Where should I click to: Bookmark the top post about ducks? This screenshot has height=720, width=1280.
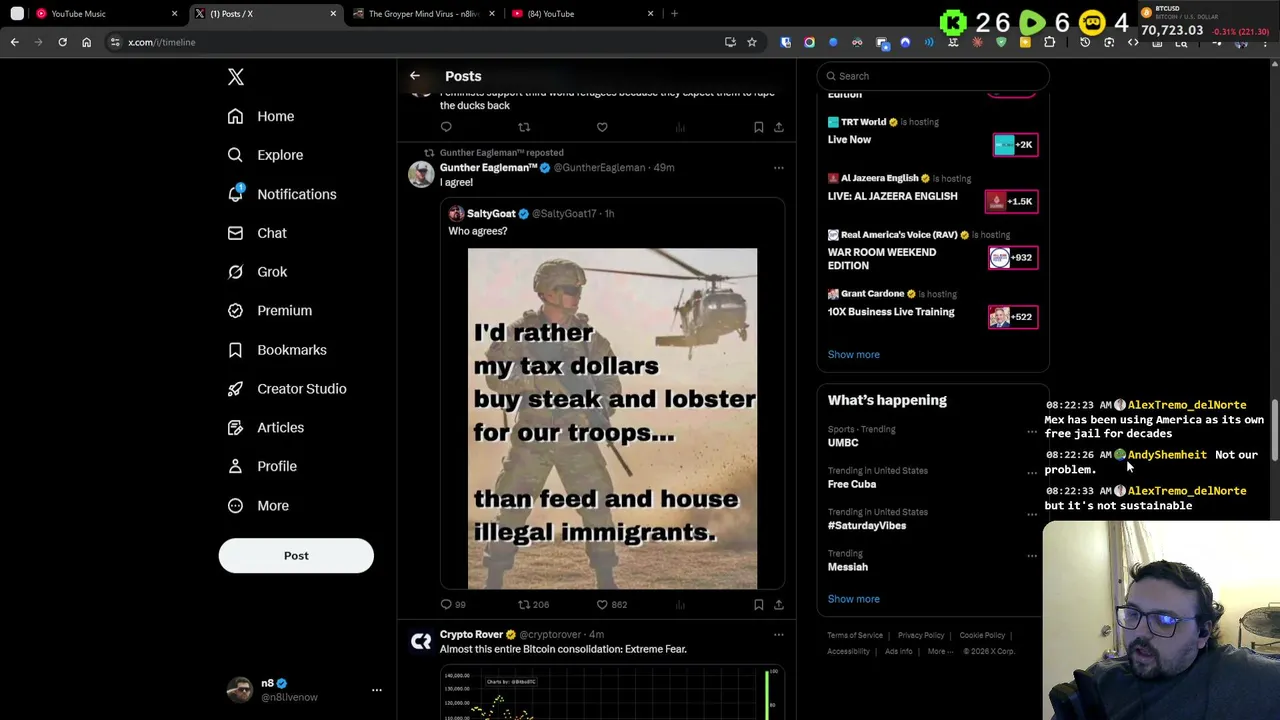[x=759, y=127]
